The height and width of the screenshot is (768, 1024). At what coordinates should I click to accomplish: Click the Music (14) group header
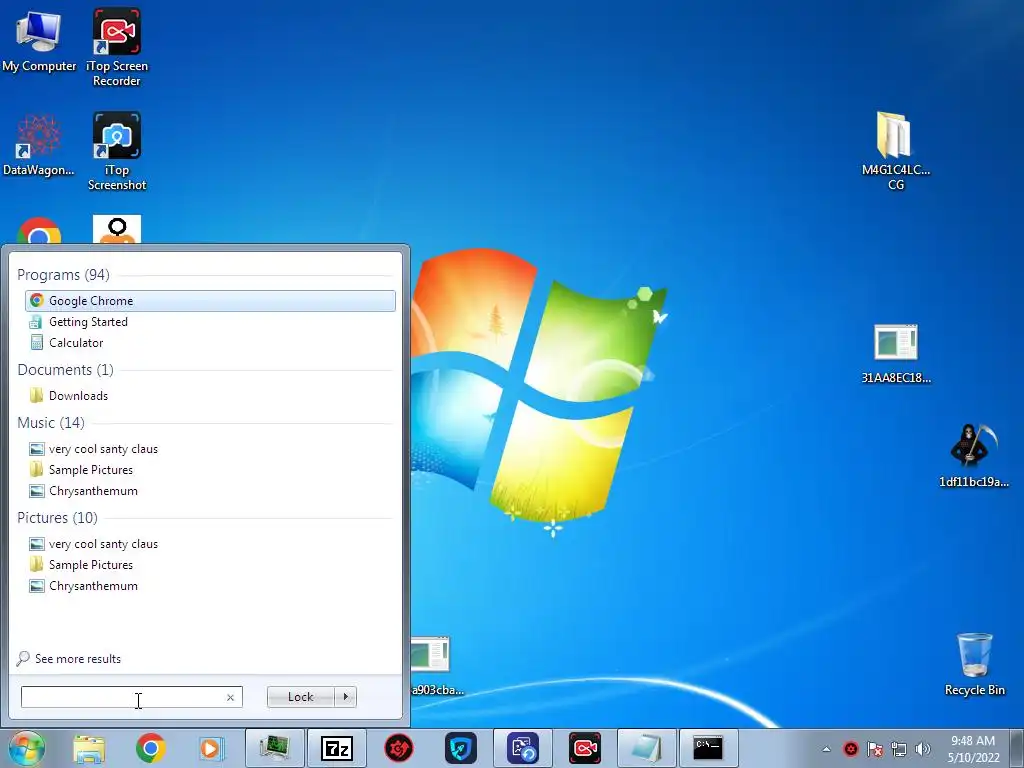[x=51, y=423]
